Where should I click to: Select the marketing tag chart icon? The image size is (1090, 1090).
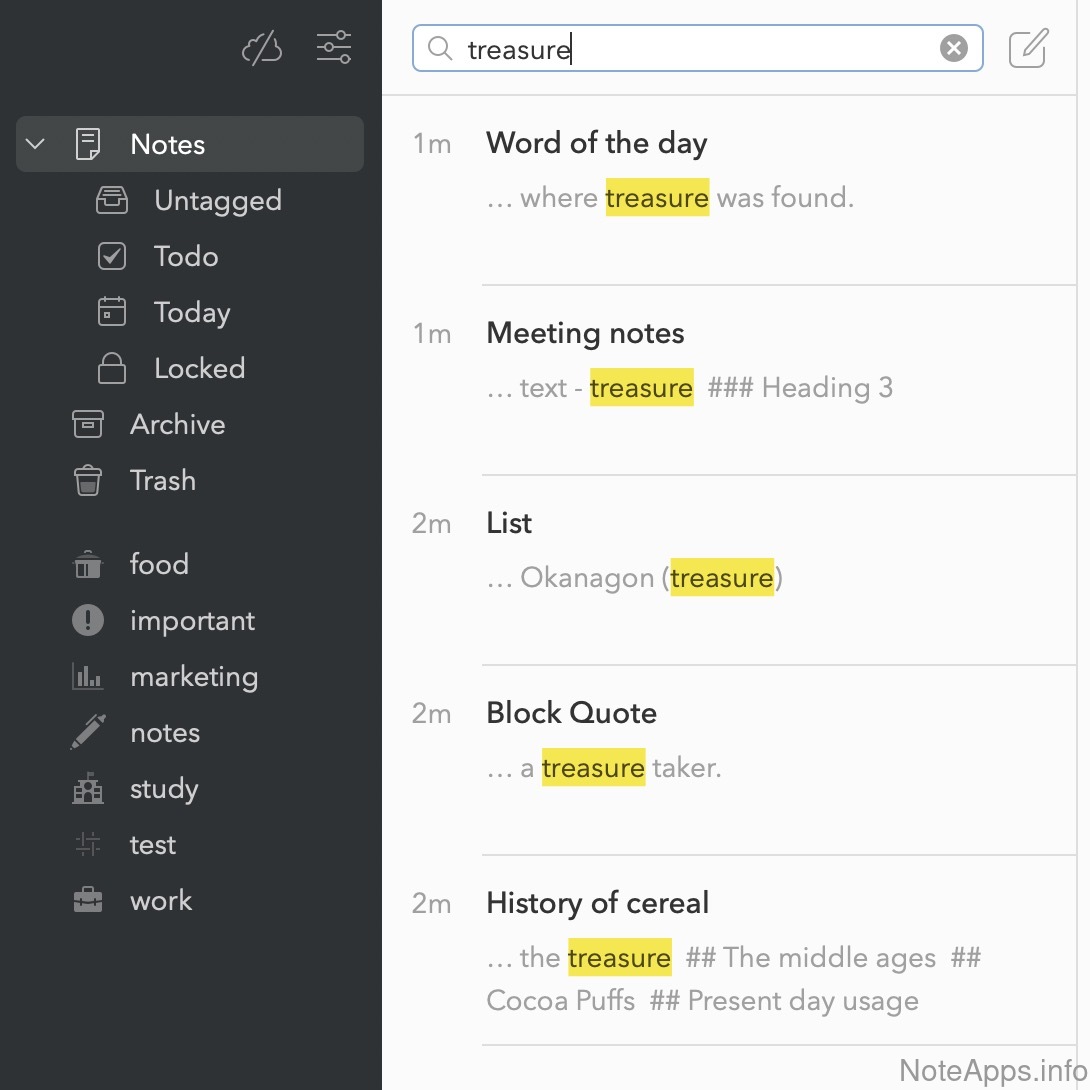click(x=88, y=677)
